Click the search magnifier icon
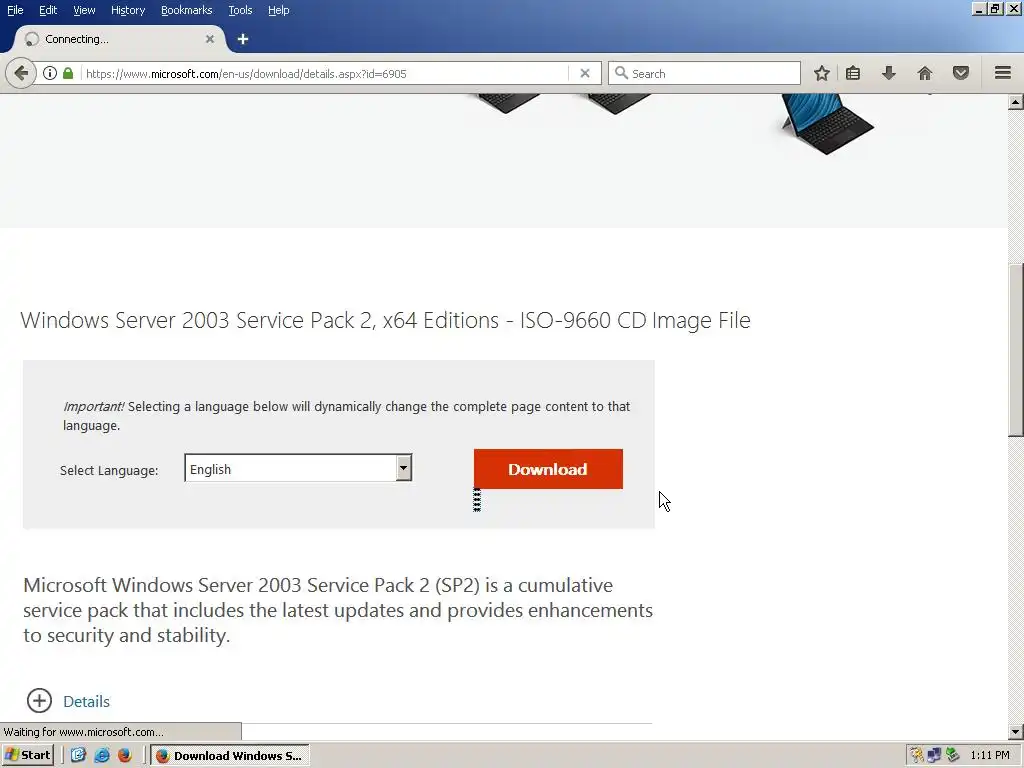Screen dimensions: 1024x768 coord(622,73)
